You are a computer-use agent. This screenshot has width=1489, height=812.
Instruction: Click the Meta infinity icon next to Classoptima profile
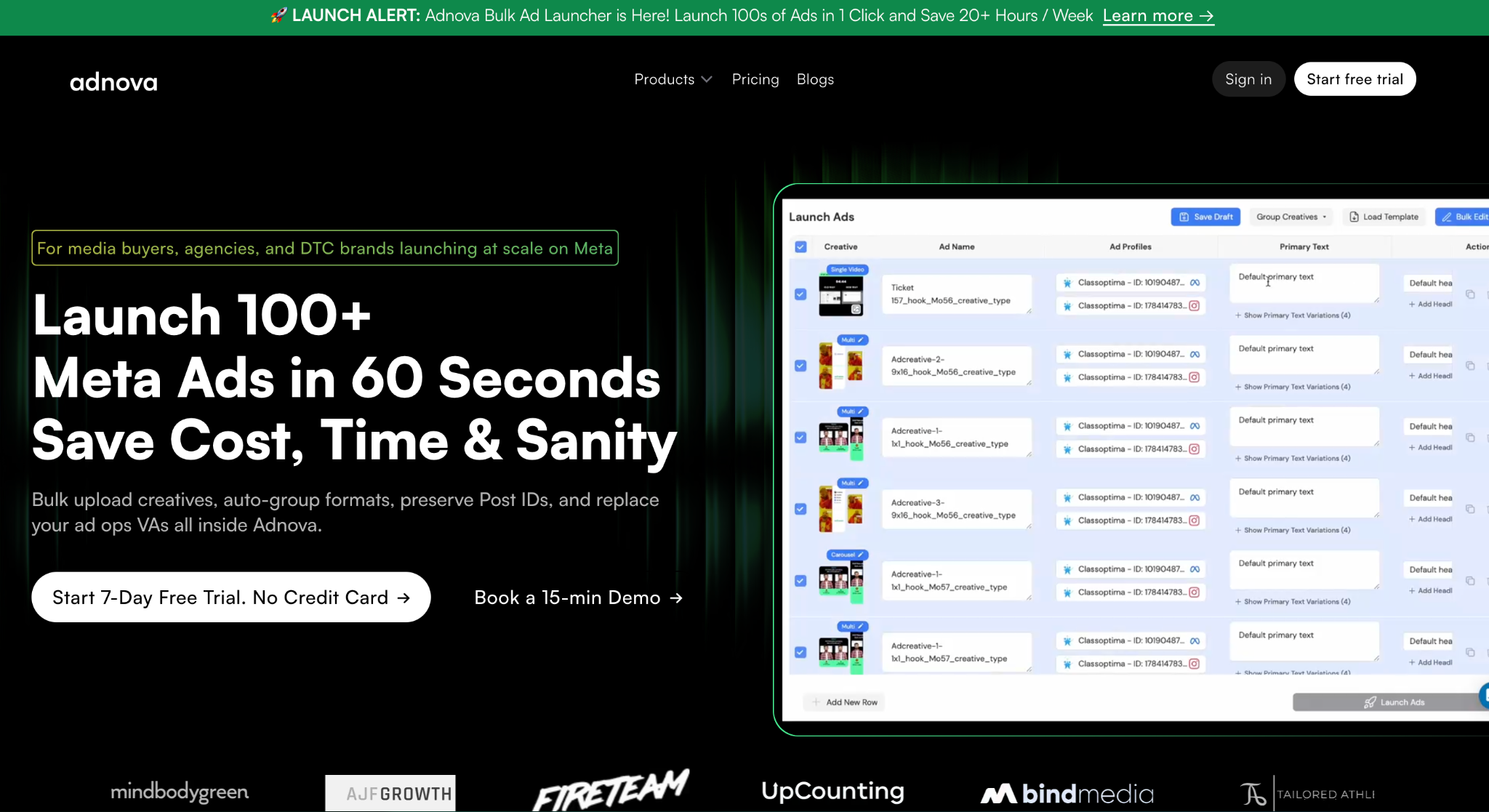point(1196,283)
